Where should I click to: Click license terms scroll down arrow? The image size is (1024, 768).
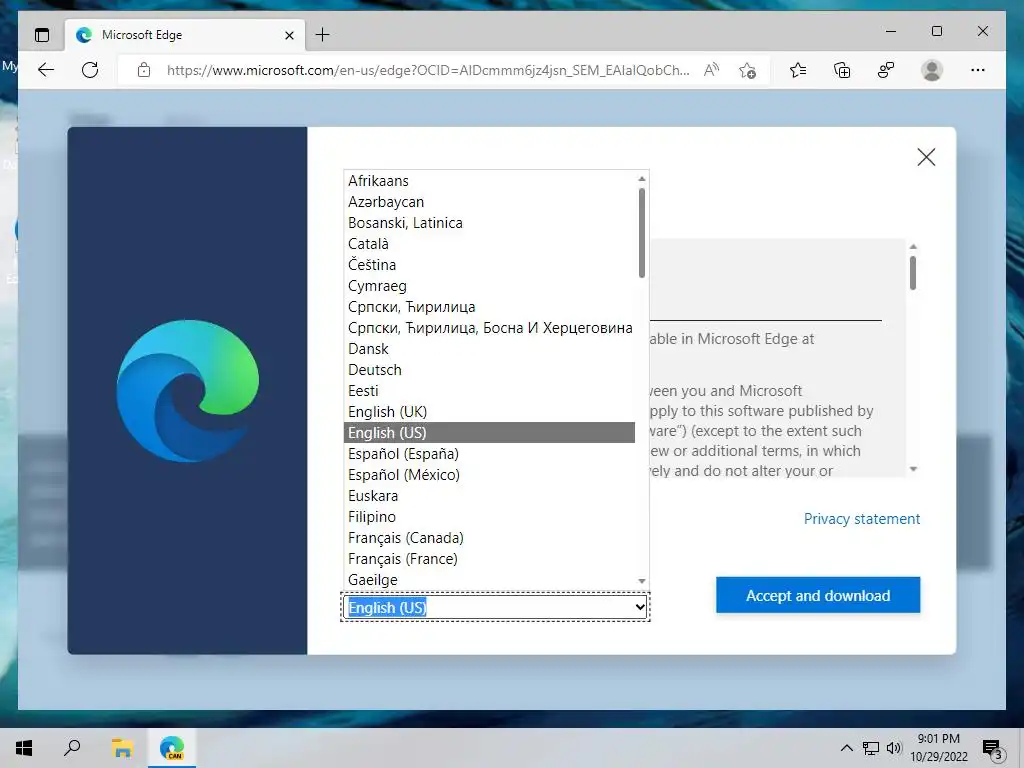point(913,469)
